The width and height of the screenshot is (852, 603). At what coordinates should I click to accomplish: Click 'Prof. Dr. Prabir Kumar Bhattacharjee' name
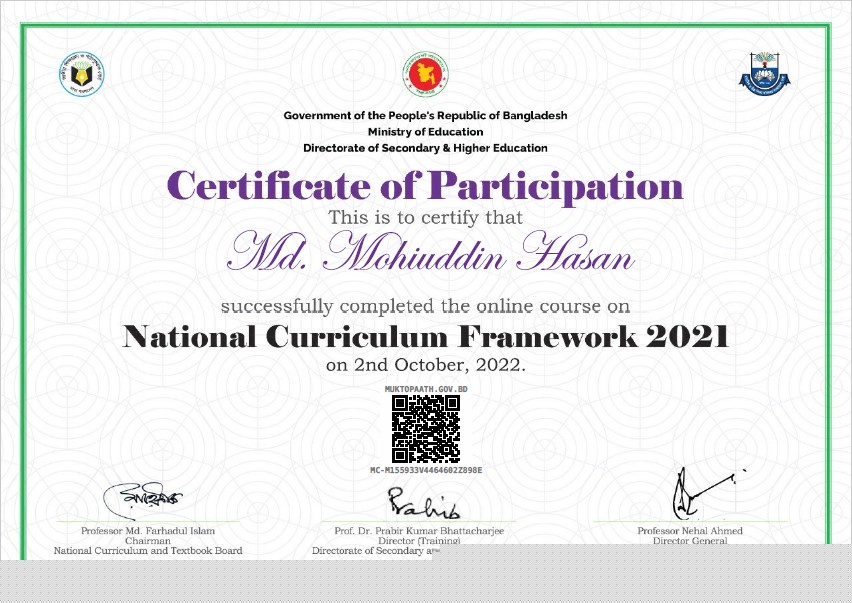coord(419,531)
